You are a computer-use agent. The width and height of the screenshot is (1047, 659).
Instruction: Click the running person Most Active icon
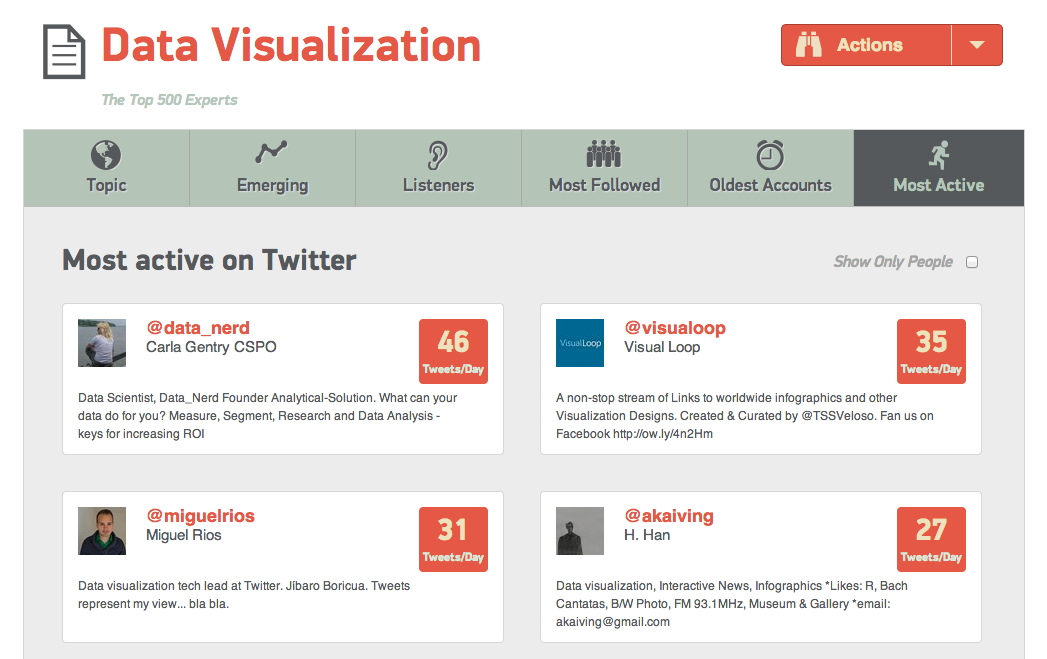(938, 154)
